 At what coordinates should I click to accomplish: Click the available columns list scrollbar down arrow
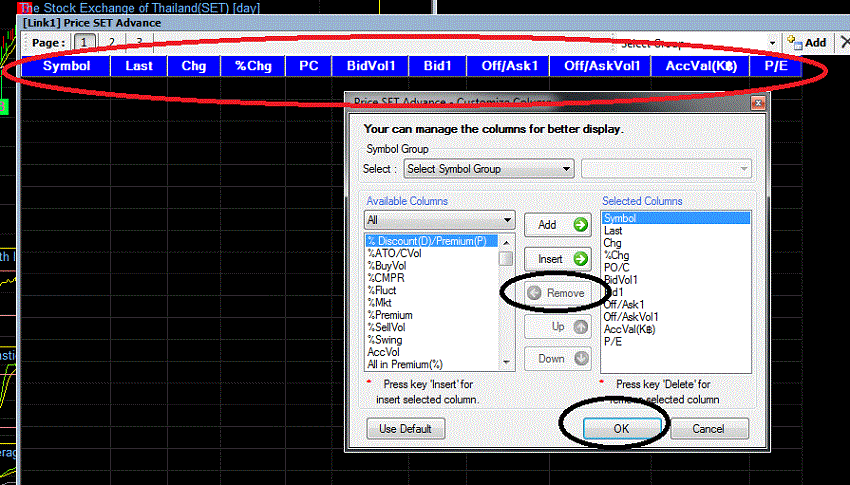506,363
